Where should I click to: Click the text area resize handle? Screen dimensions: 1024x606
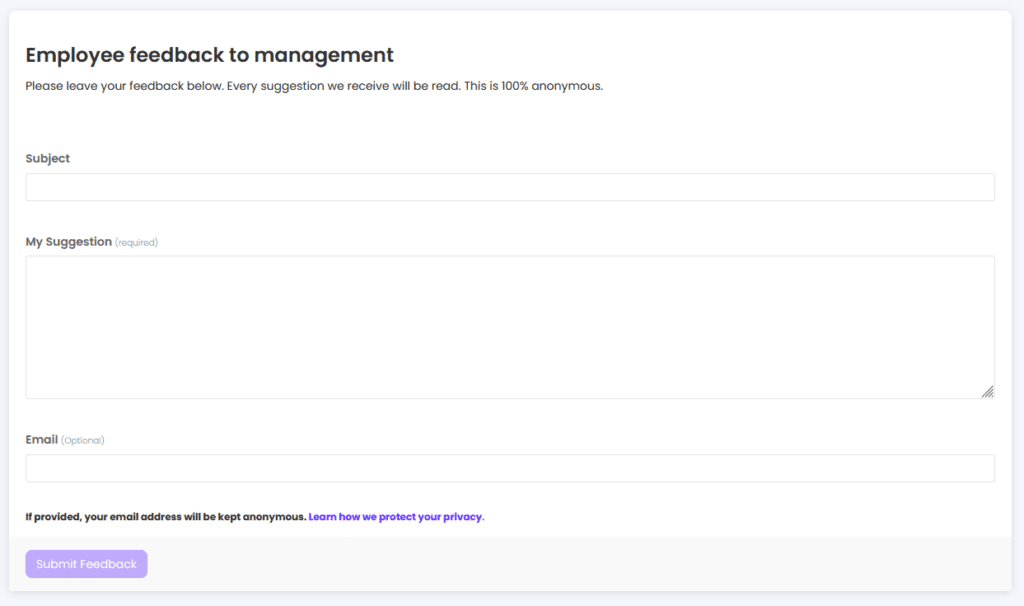[x=987, y=391]
